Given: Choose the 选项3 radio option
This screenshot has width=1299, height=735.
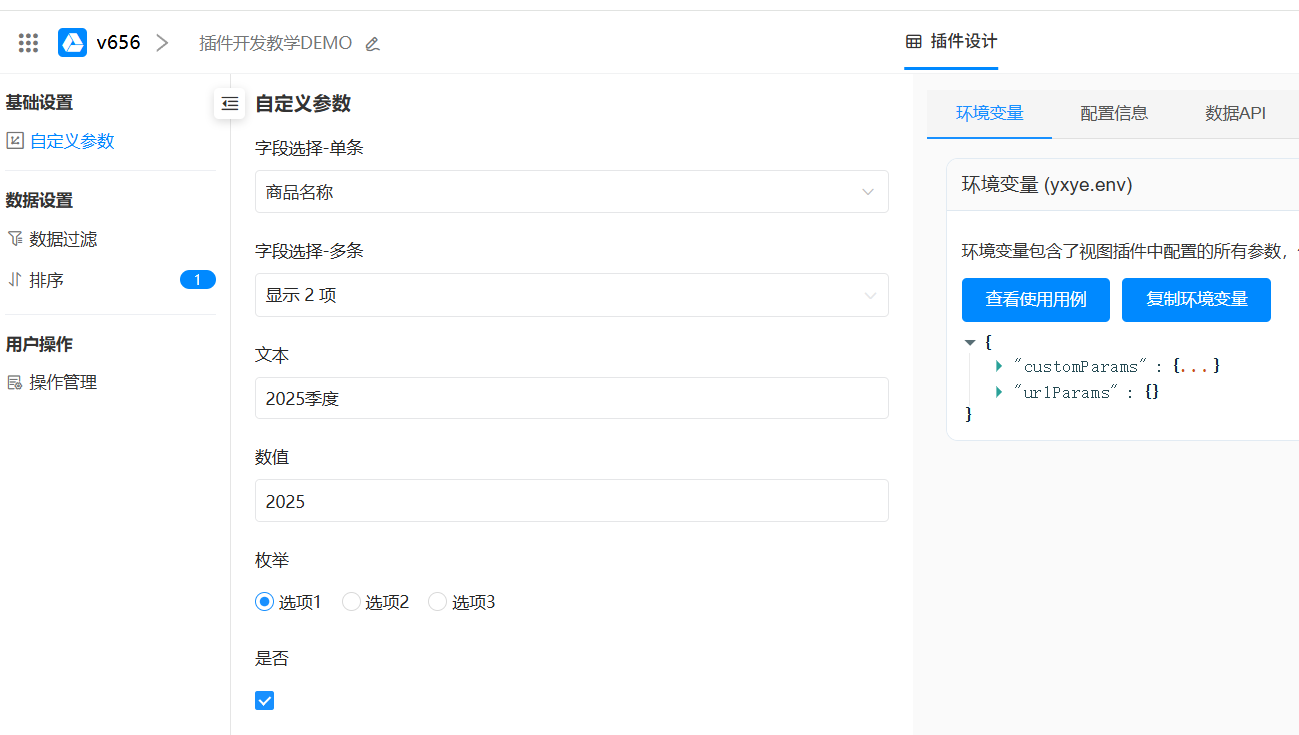Looking at the screenshot, I should 437,602.
